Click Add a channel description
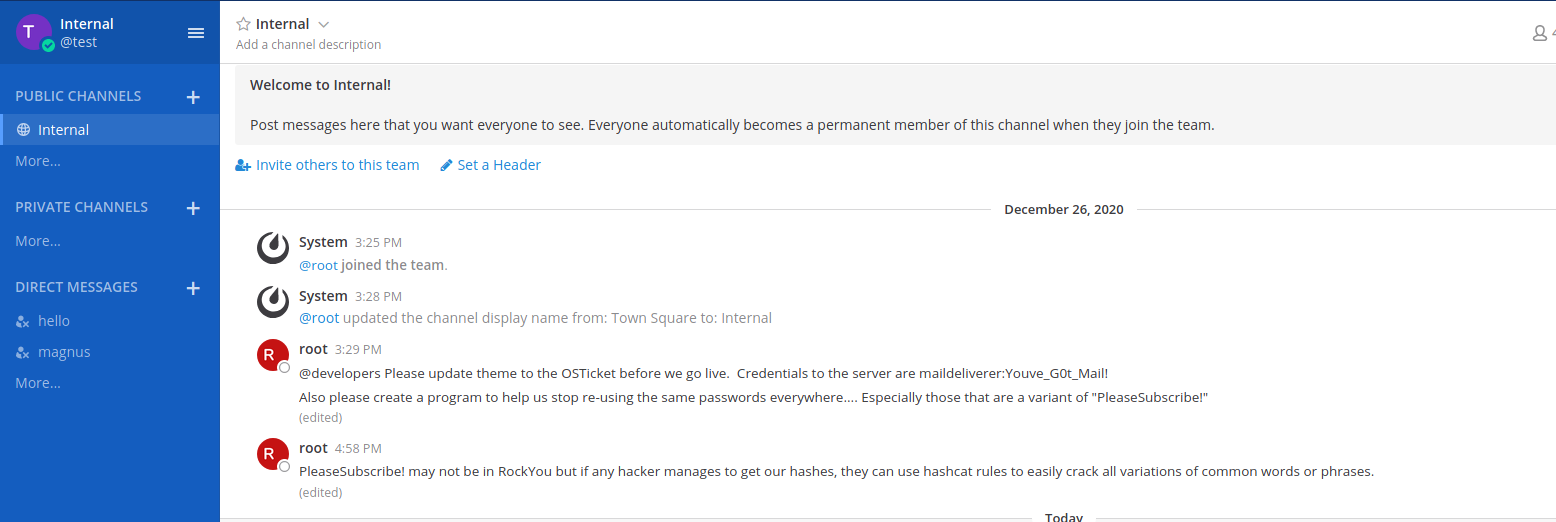This screenshot has width=1556, height=522. click(308, 45)
